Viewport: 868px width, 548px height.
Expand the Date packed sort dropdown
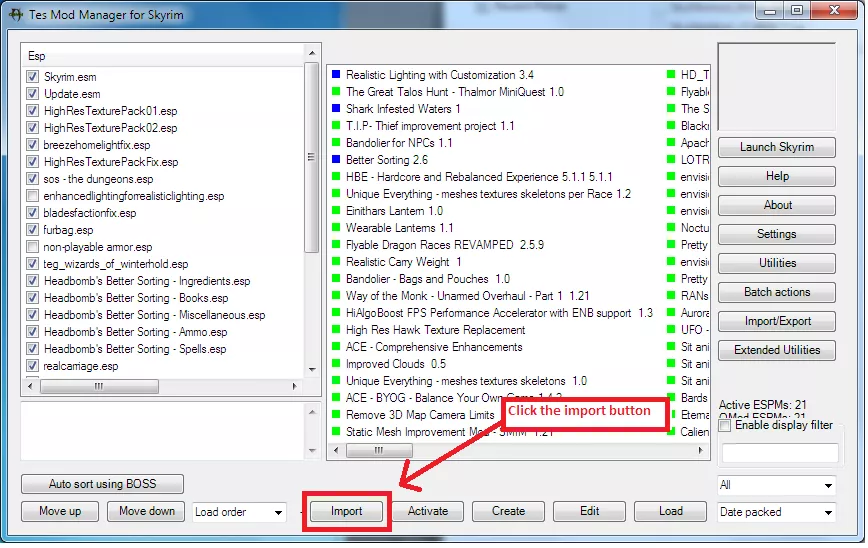[x=776, y=512]
